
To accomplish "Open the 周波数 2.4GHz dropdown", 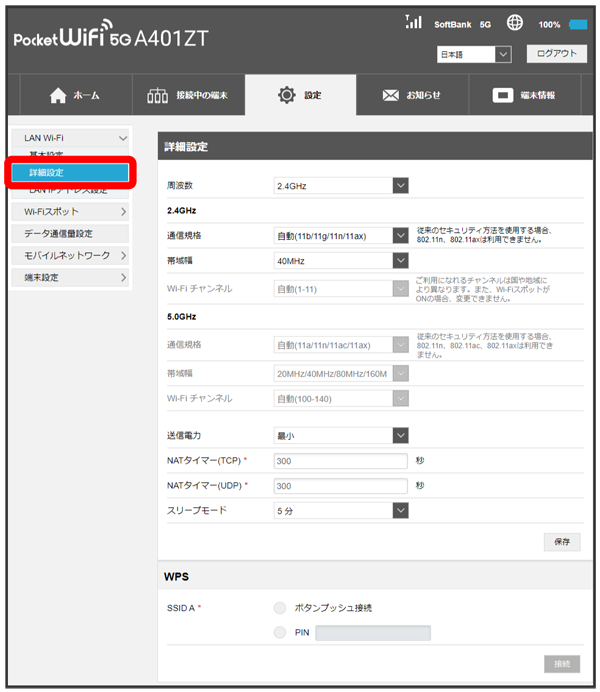I will [x=341, y=185].
